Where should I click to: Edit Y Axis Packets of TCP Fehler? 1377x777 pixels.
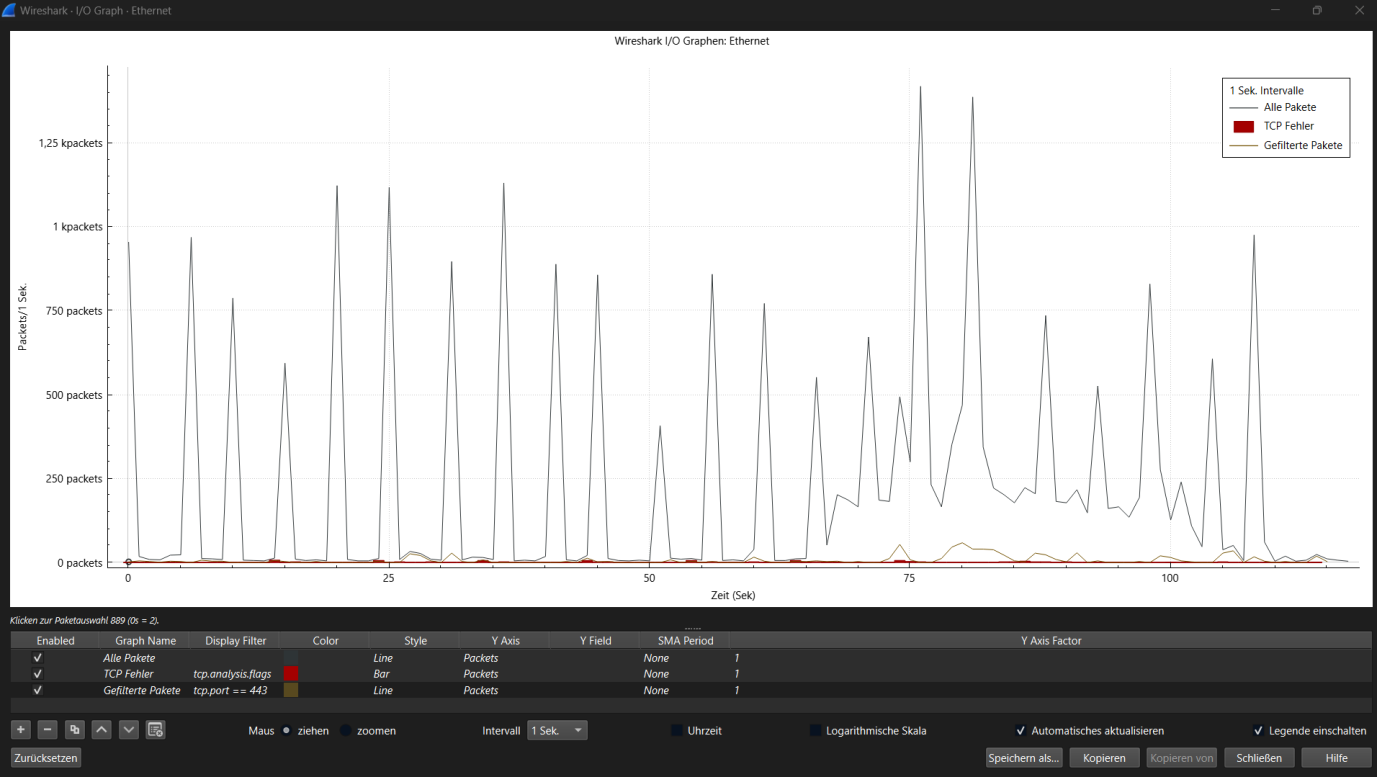[x=504, y=674]
